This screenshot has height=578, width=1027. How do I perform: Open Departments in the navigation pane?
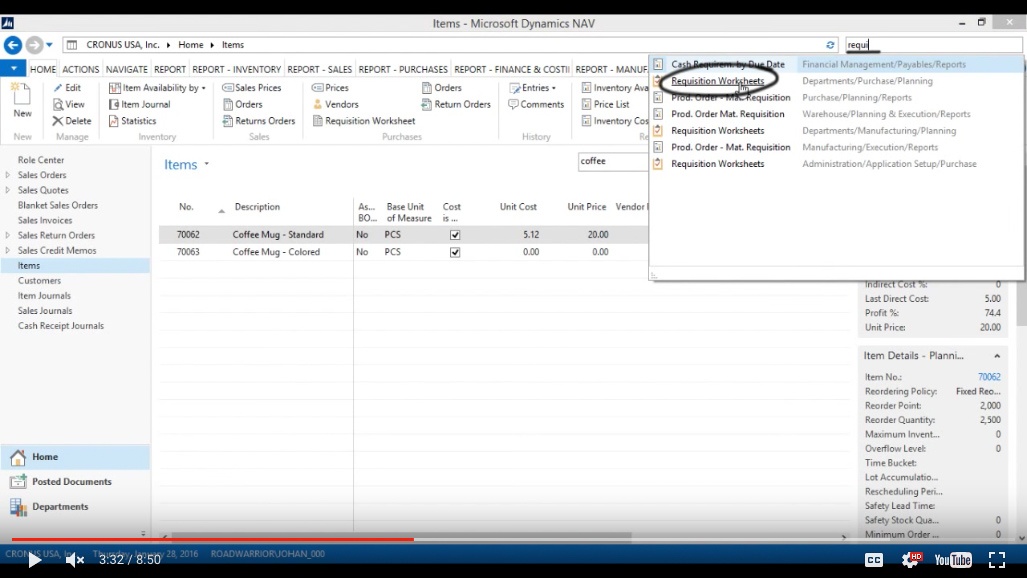point(60,507)
